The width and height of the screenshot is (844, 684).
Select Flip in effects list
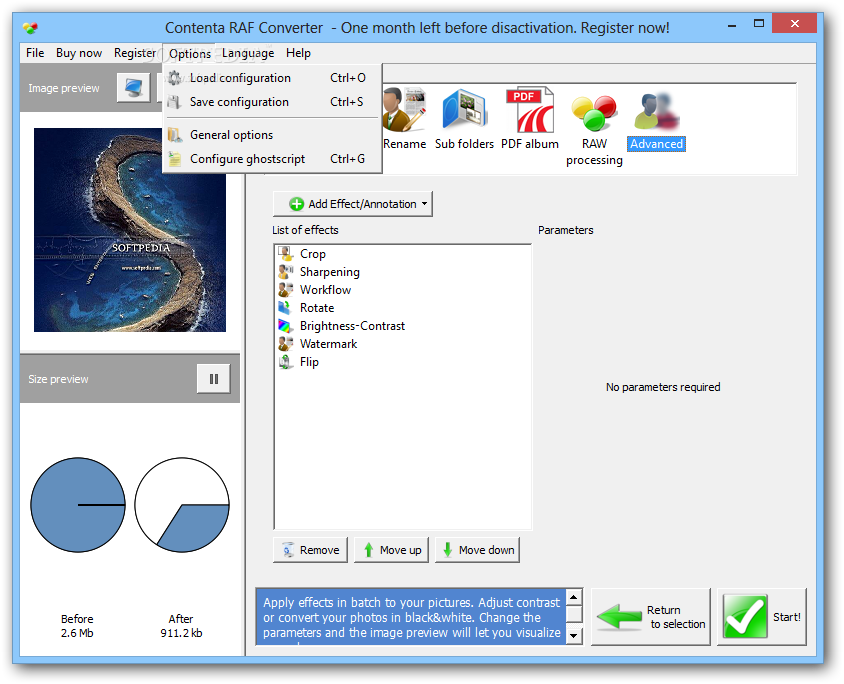309,362
